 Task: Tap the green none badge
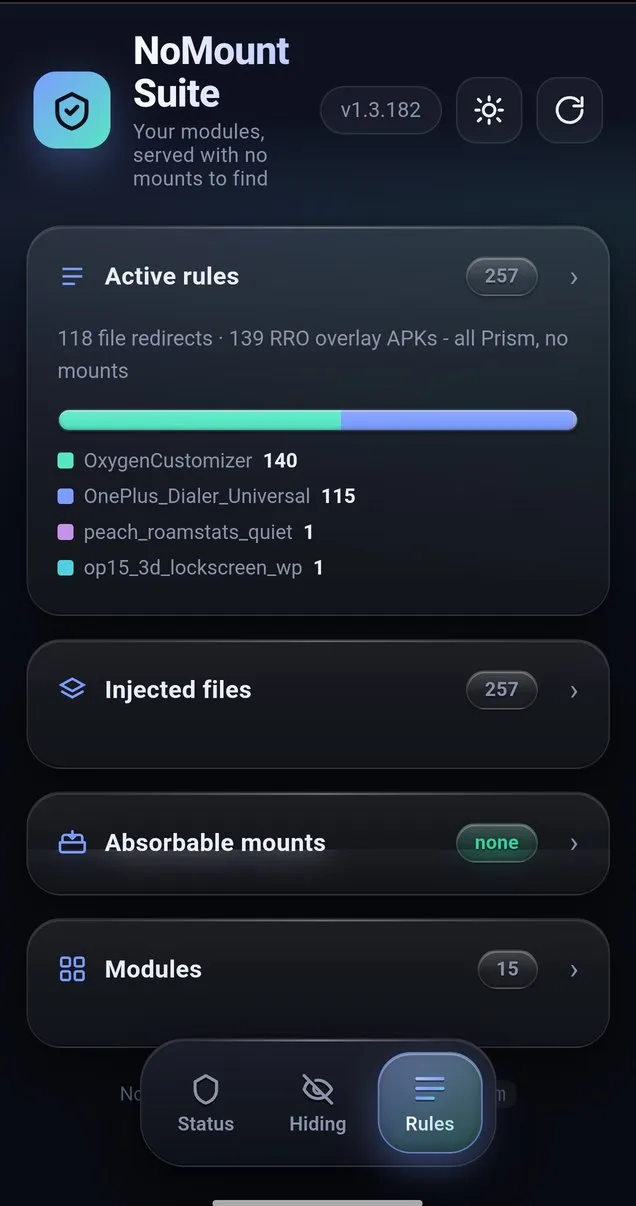coord(497,843)
